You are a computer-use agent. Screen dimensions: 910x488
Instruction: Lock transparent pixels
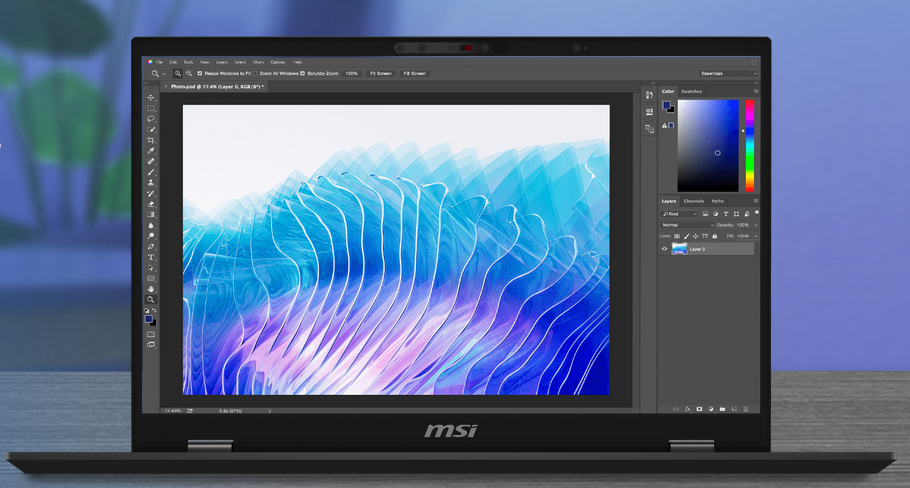[677, 236]
